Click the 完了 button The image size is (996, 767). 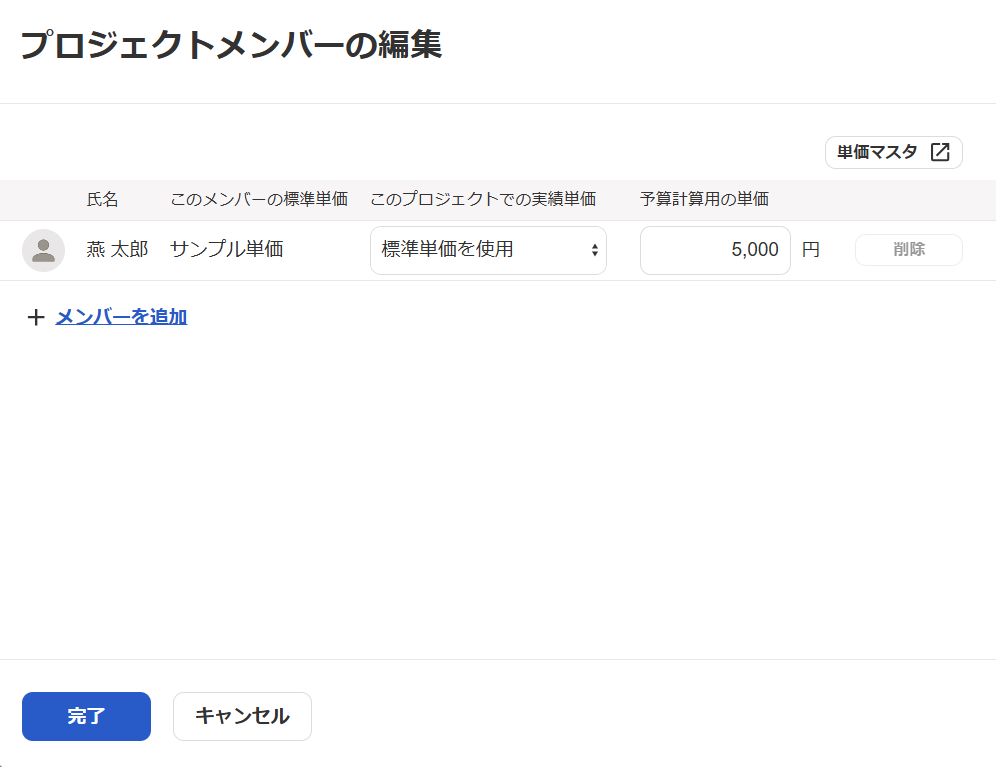pyautogui.click(x=86, y=716)
